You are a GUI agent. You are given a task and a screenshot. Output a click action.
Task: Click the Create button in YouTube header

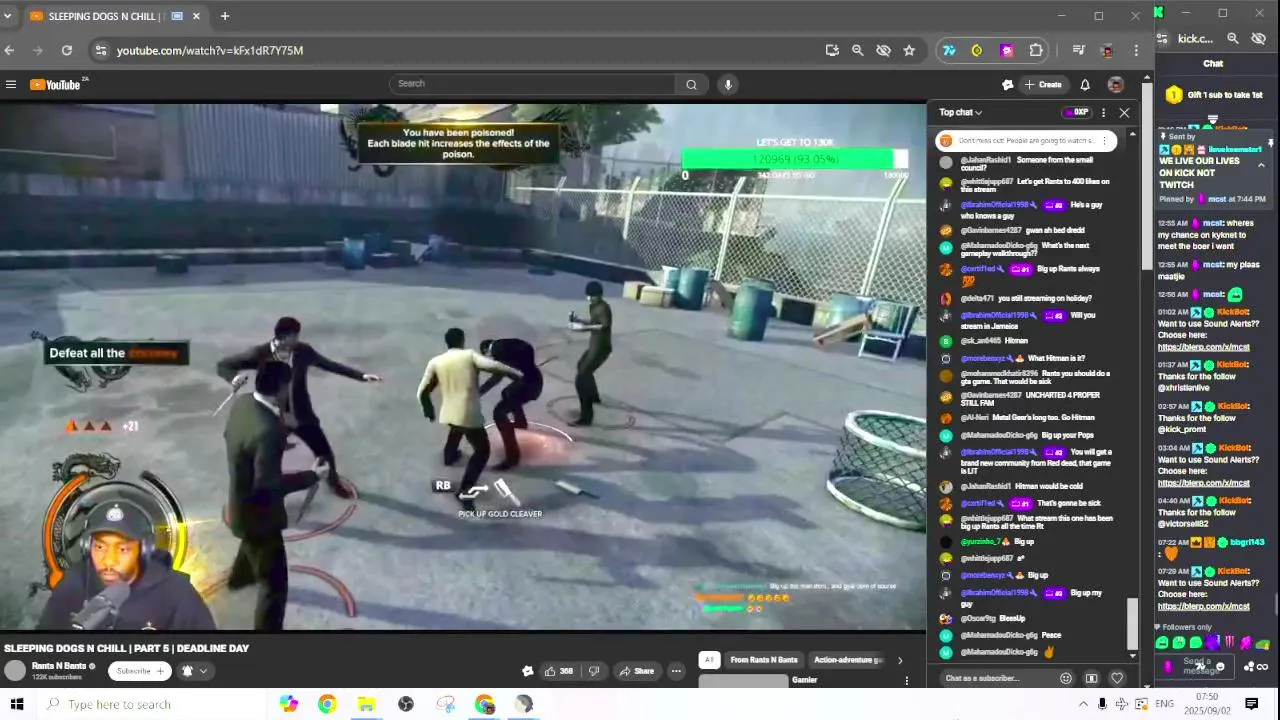pyautogui.click(x=1043, y=85)
